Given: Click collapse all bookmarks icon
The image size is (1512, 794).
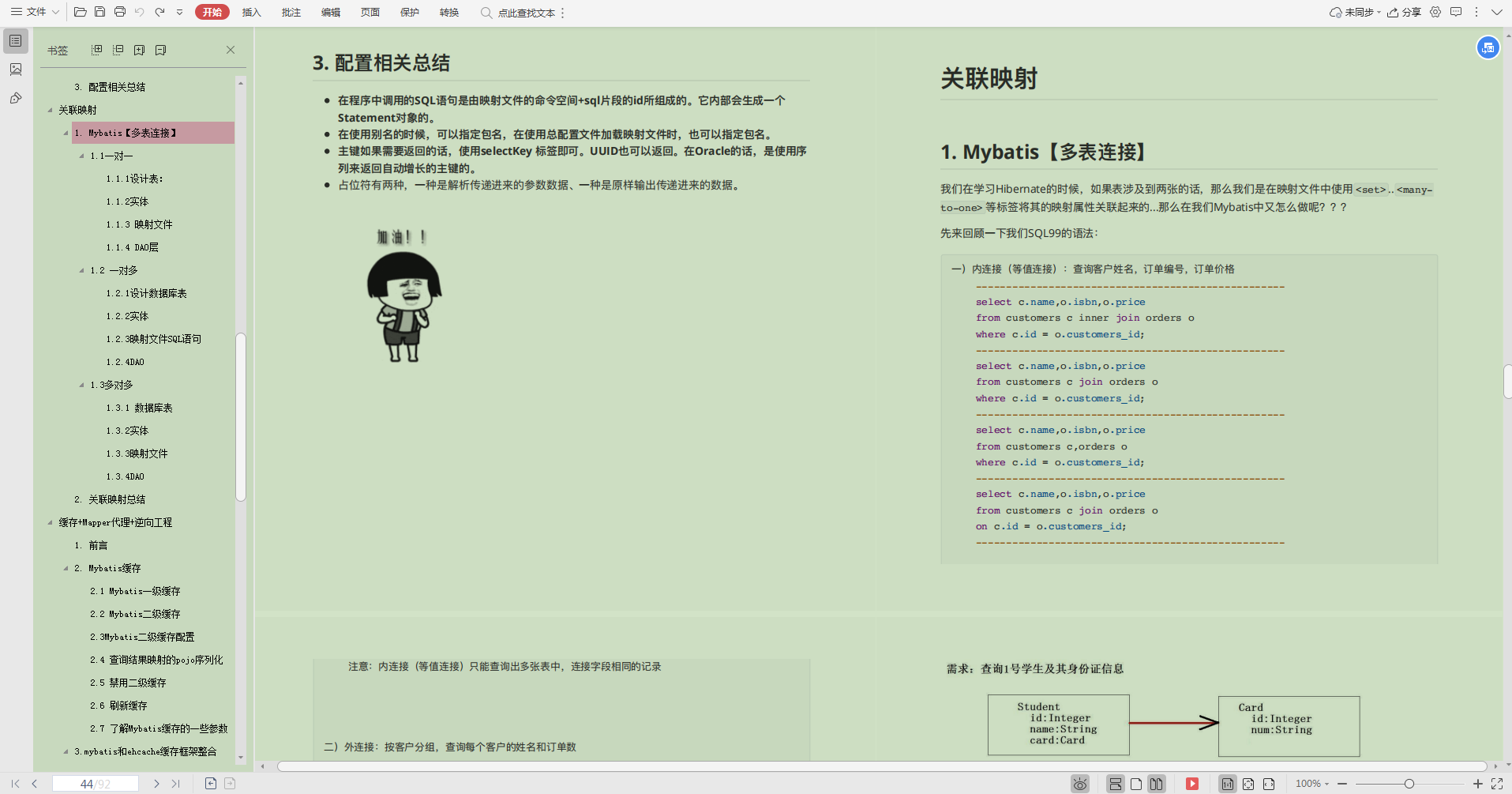Looking at the screenshot, I should tap(118, 50).
